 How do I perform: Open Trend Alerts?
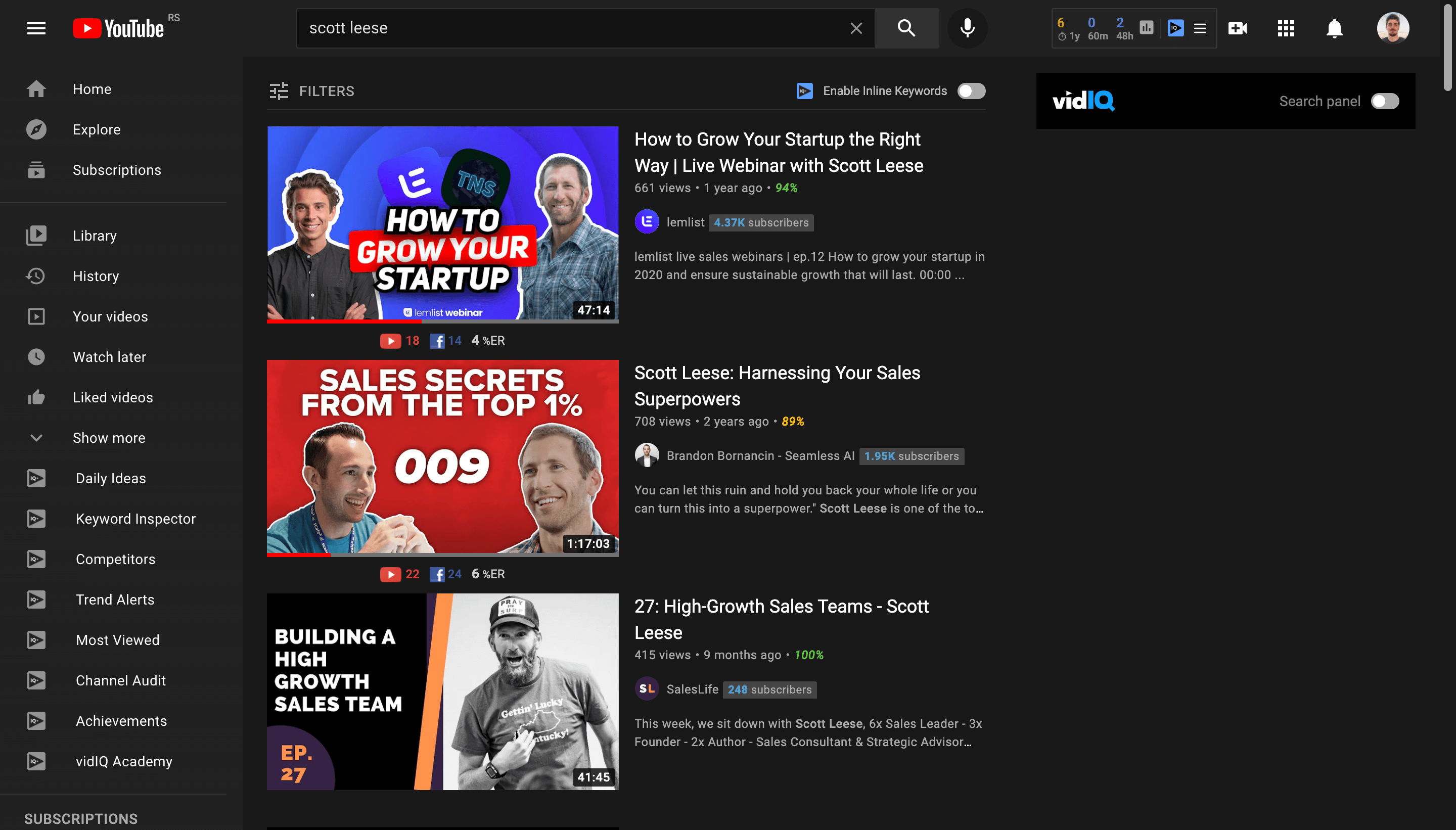pyautogui.click(x=115, y=600)
